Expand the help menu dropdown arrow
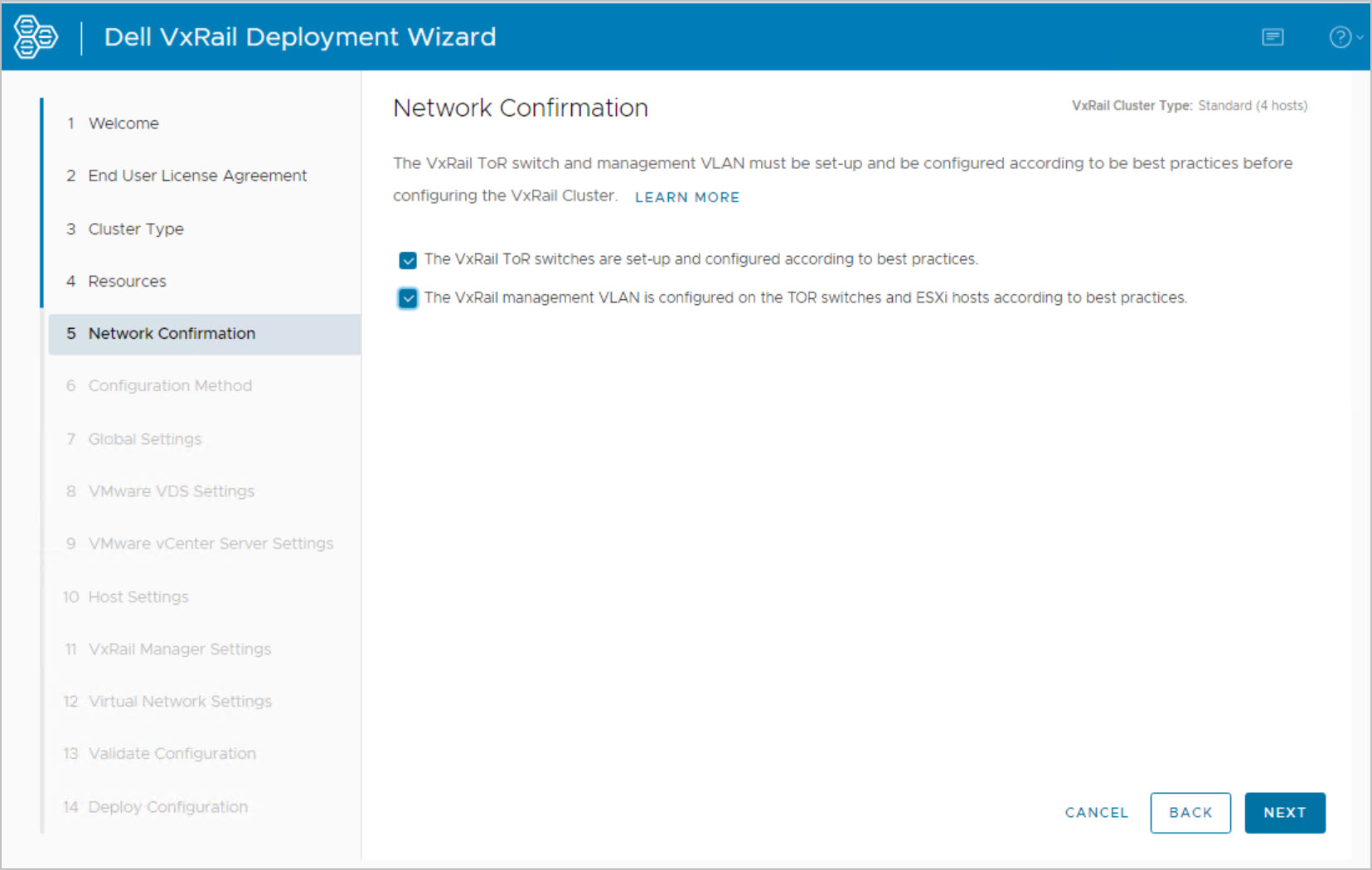 [x=1360, y=37]
